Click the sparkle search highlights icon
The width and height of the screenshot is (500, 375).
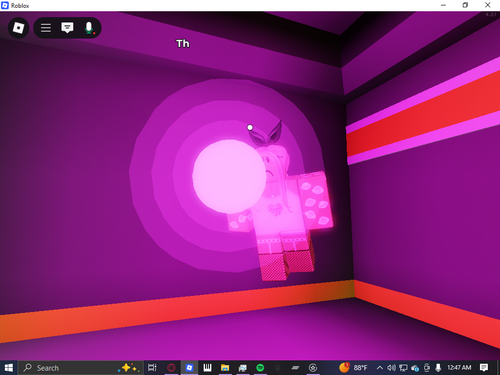click(129, 368)
